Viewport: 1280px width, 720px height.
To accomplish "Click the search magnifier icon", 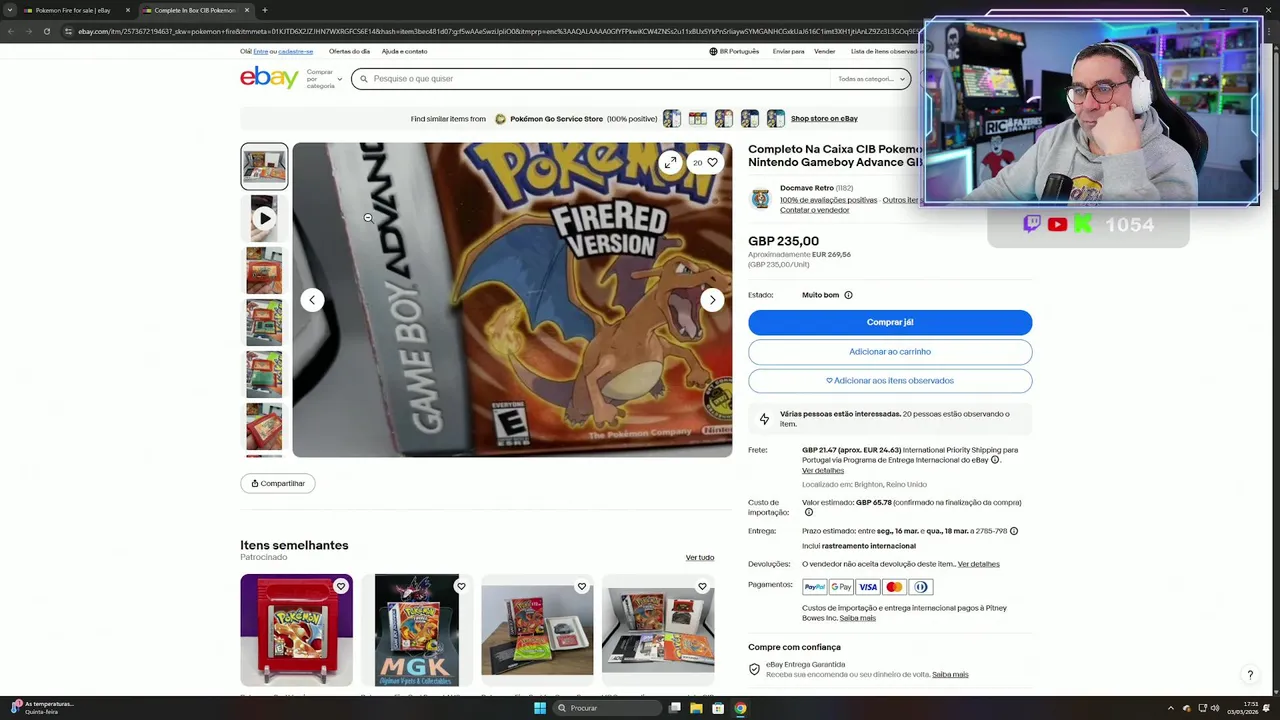I will pos(364,79).
